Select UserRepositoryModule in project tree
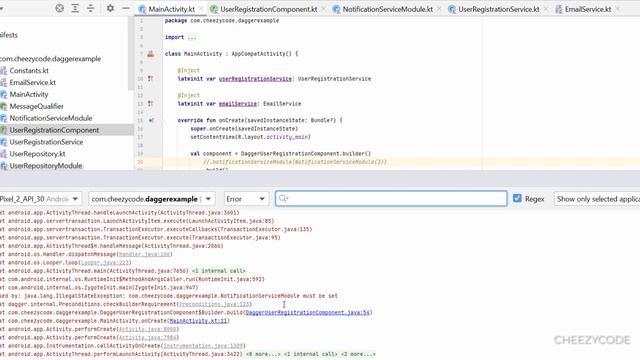This screenshot has width=640, height=360. pyautogui.click(x=46, y=166)
